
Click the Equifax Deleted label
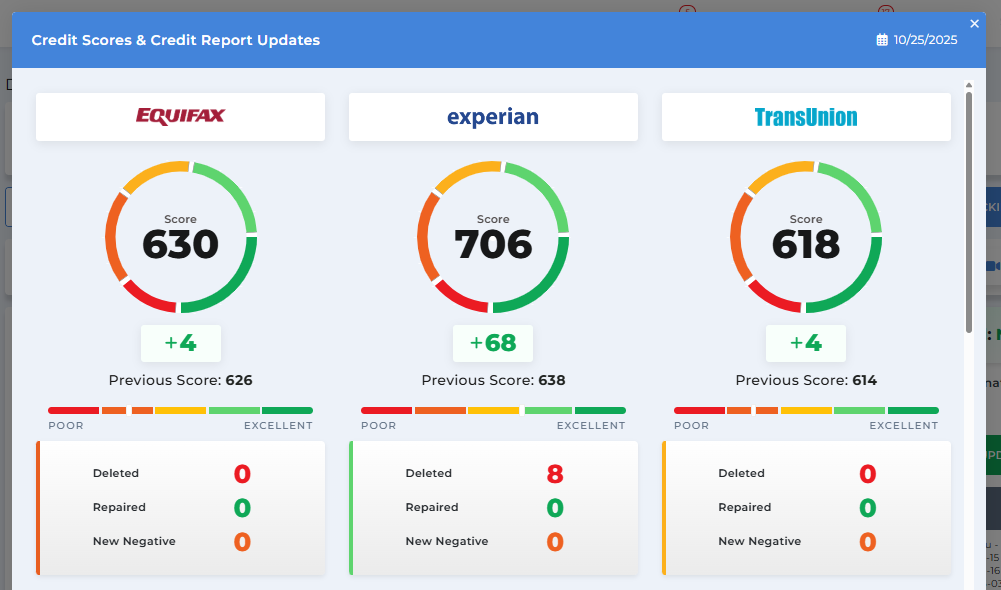click(x=116, y=473)
